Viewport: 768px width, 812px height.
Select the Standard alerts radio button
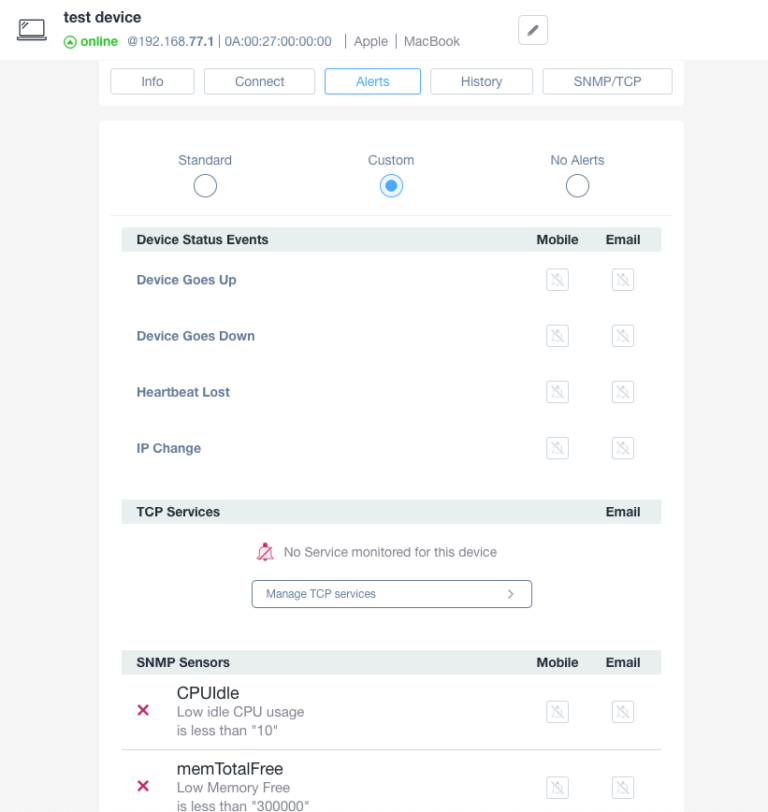click(205, 186)
